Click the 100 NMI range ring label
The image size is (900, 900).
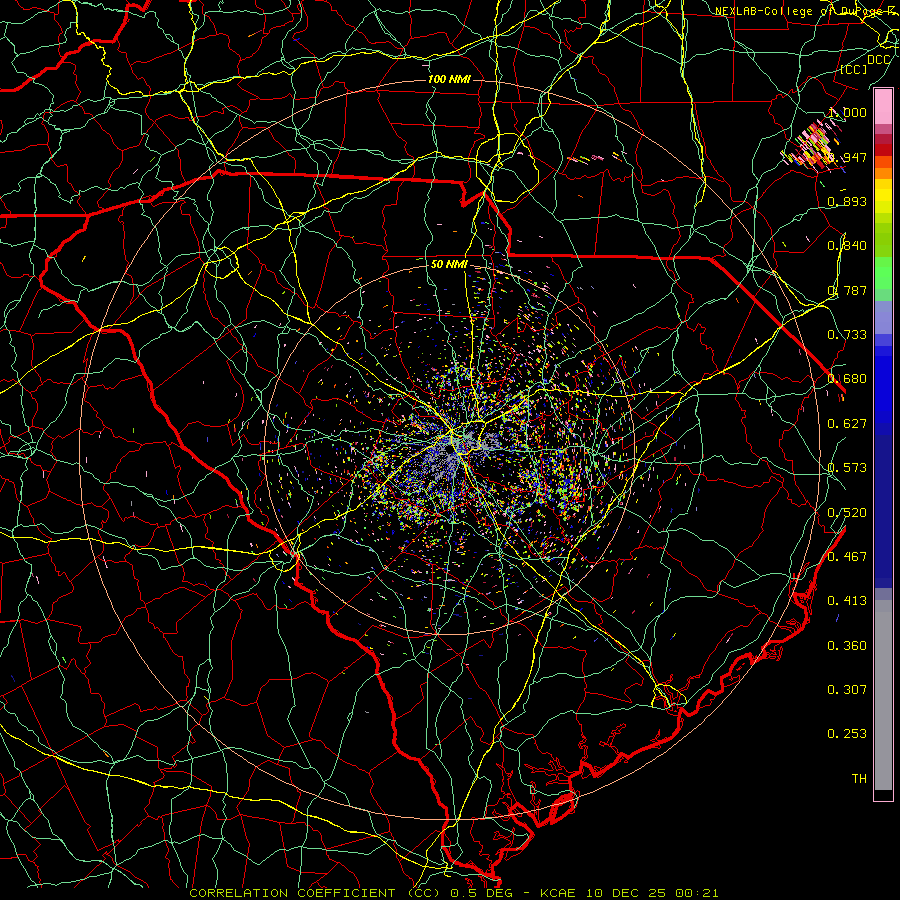point(449,79)
